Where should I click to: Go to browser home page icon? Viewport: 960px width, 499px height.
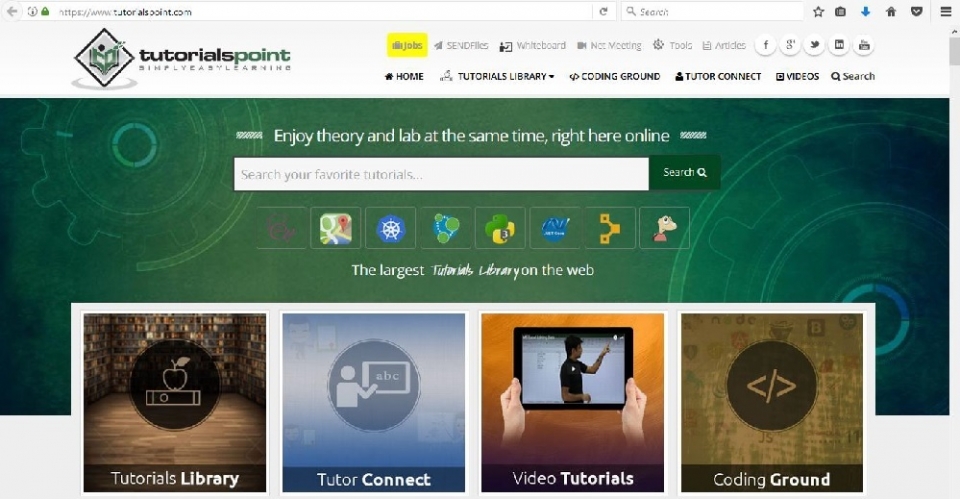(x=891, y=12)
